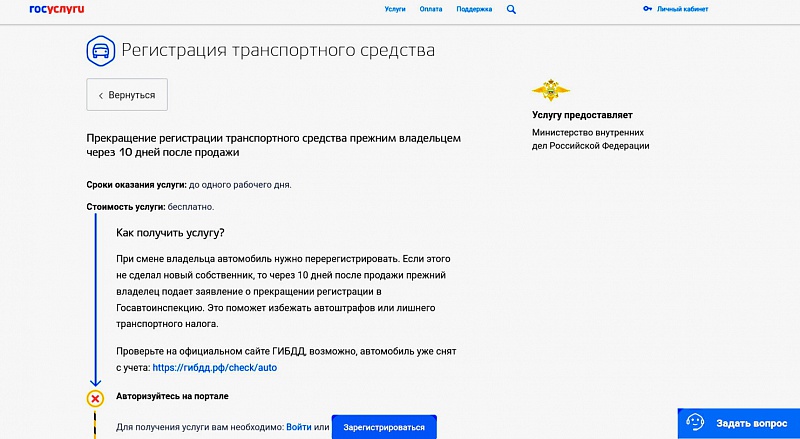
Task: Click the Регистрация транспортного средства heading
Action: point(278,50)
